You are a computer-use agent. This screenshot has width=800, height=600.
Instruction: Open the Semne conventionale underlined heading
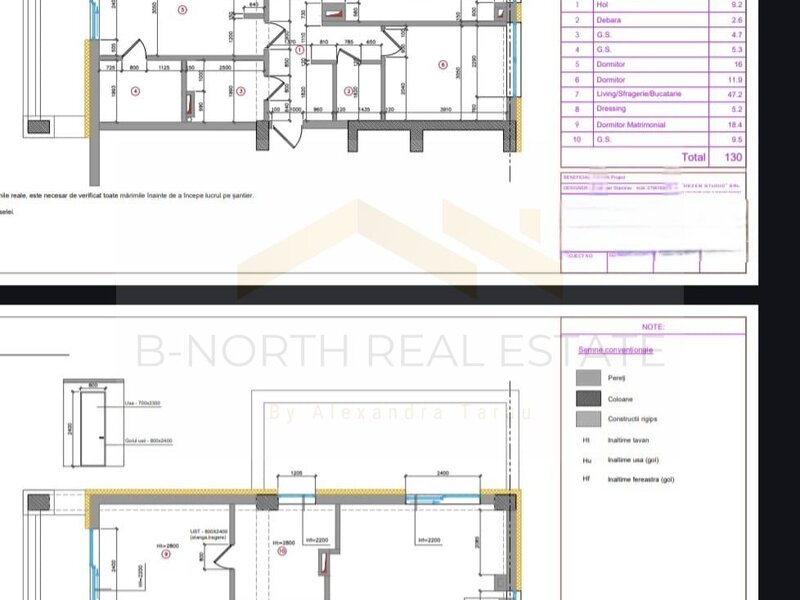click(x=615, y=350)
